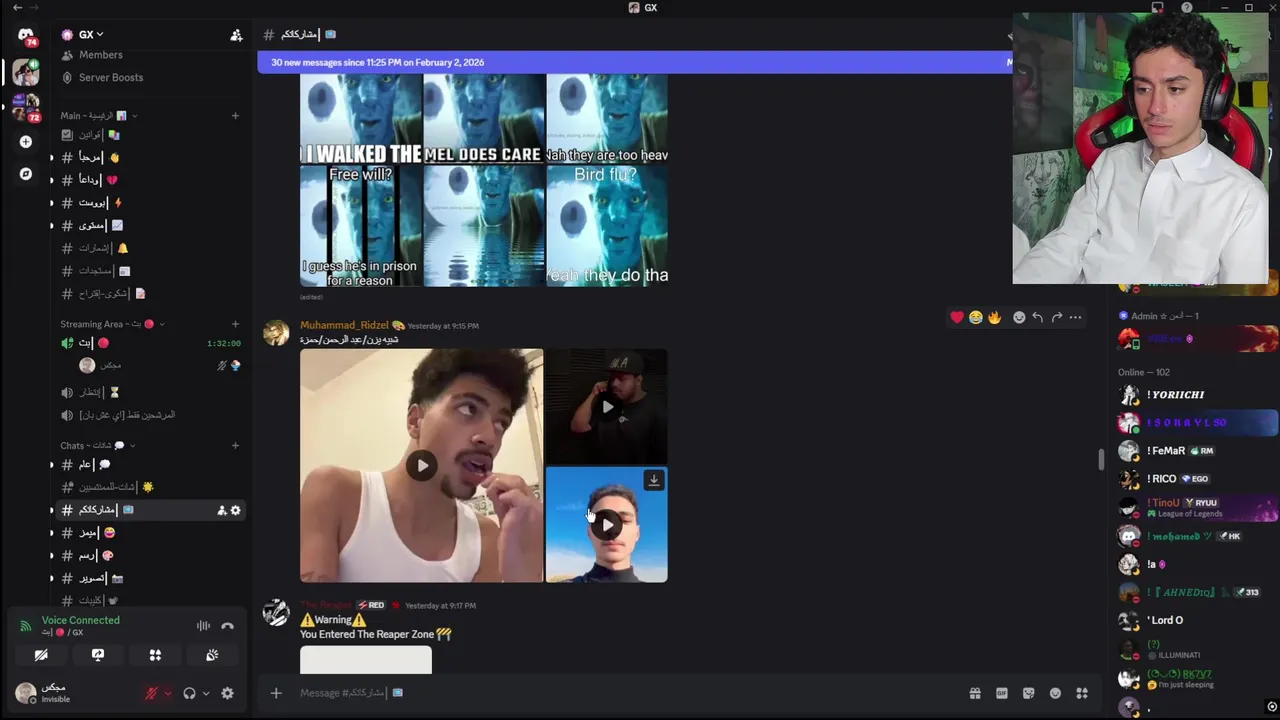Open the رسم channel with palette emoji
Image resolution: width=1280 pixels, height=720 pixels.
(150, 556)
